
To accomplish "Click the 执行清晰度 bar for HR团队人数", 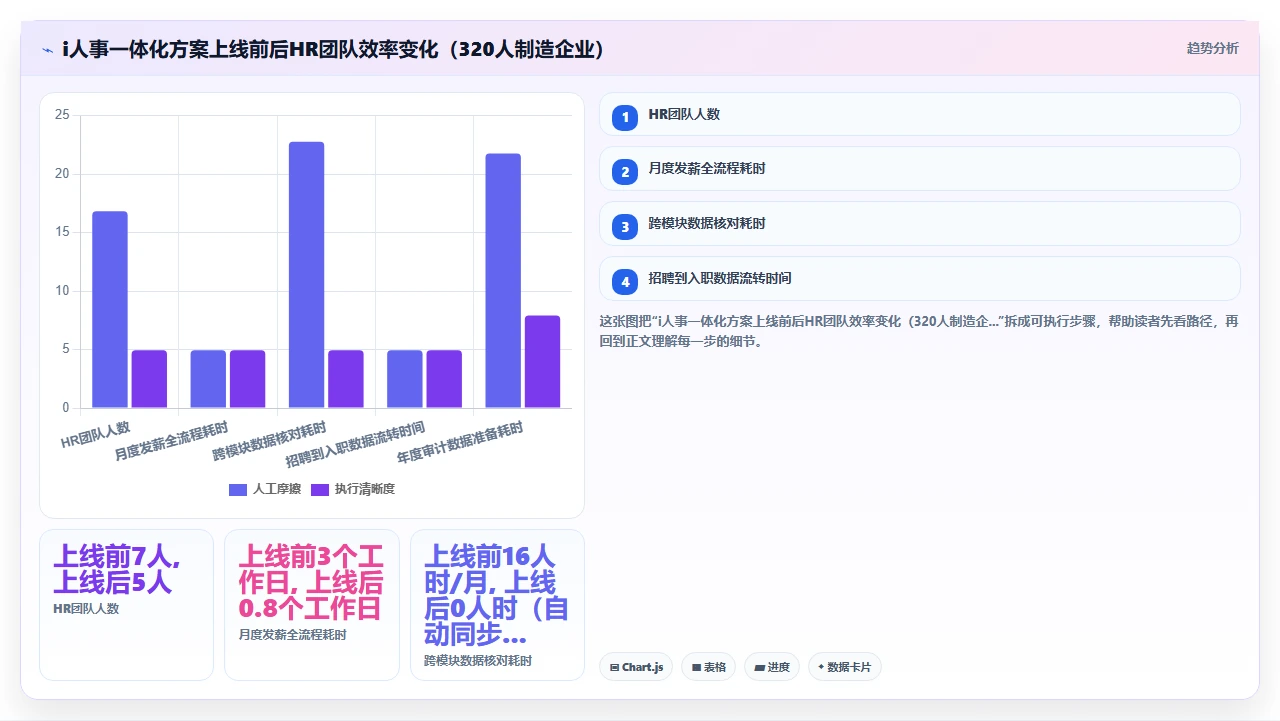I will pyautogui.click(x=149, y=379).
